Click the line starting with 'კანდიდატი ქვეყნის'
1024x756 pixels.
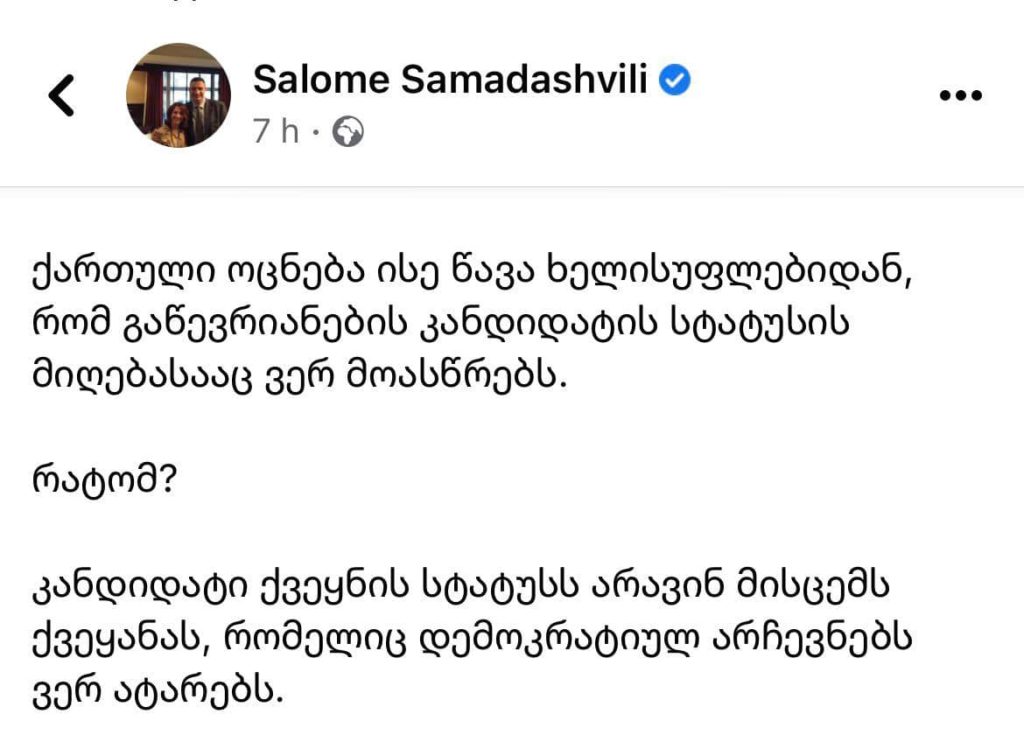click(x=461, y=586)
